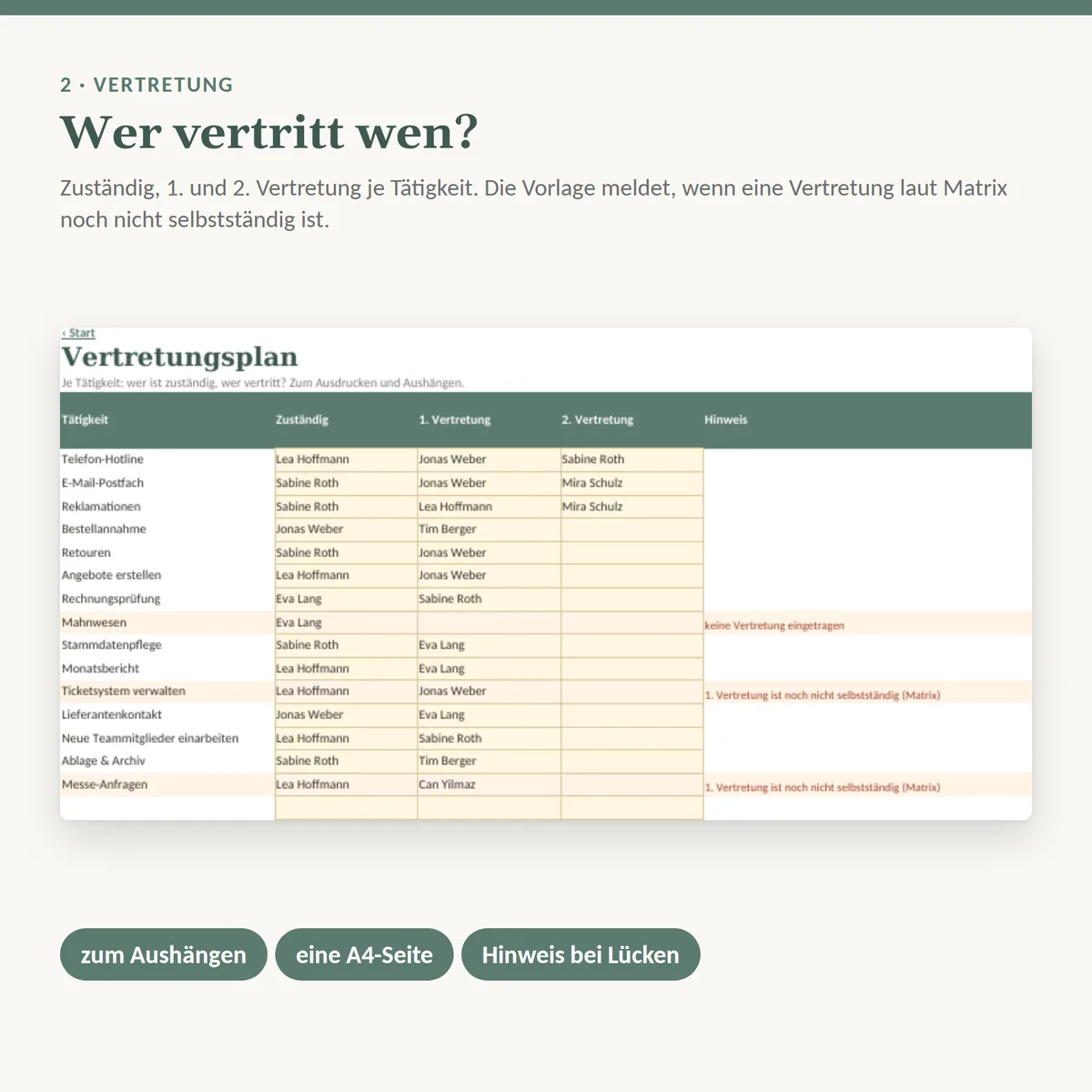Click 1. Vertretung 'Jonas Weber' for Ticketsystem verwalten

tap(489, 691)
